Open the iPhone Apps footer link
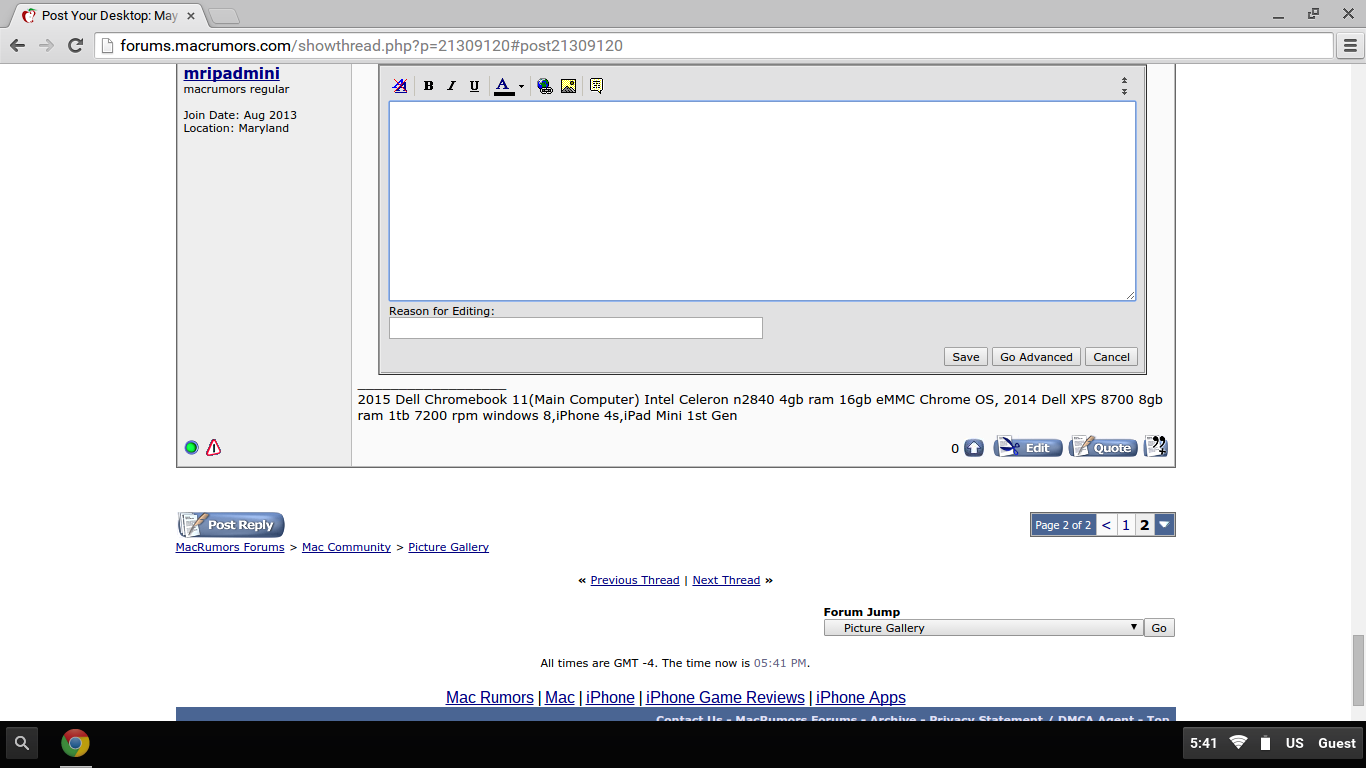This screenshot has height=768, width=1366. [861, 698]
